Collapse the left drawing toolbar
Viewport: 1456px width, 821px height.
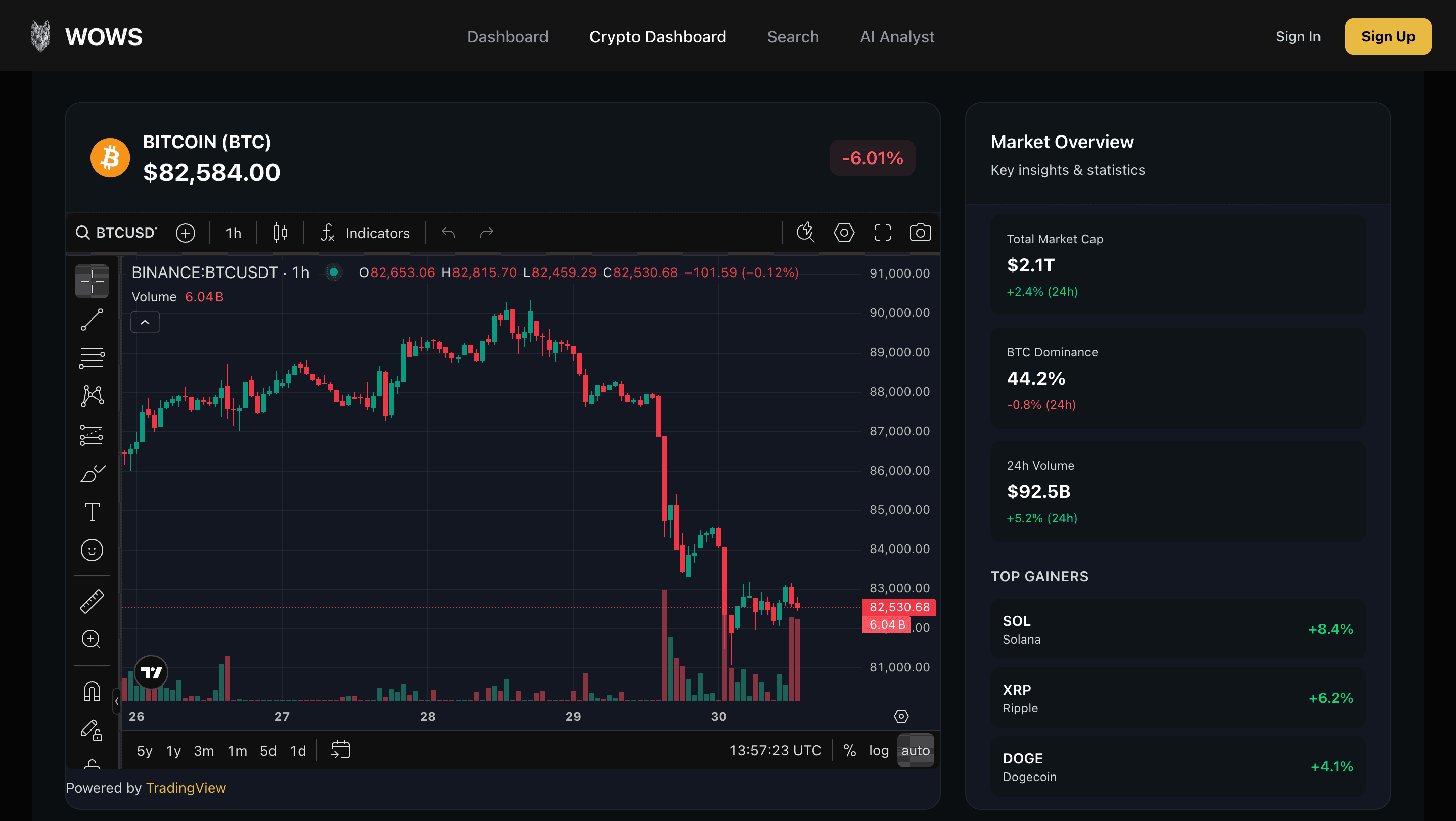tap(116, 700)
